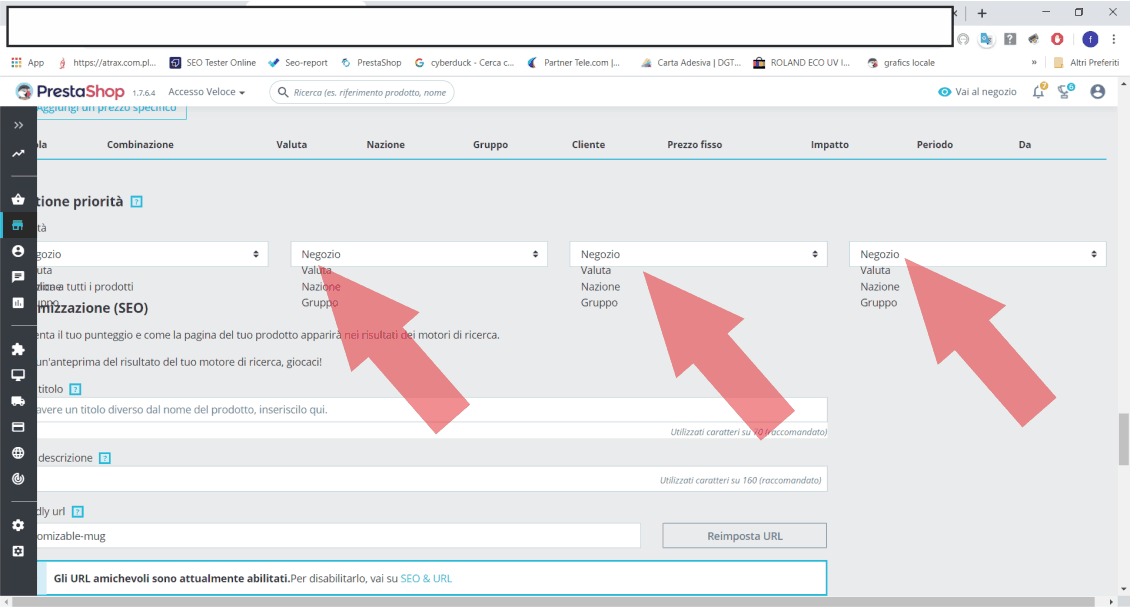This screenshot has height=607, width=1131.
Task: Open the ROLAND ECO UV bookmark
Action: pyautogui.click(x=801, y=63)
